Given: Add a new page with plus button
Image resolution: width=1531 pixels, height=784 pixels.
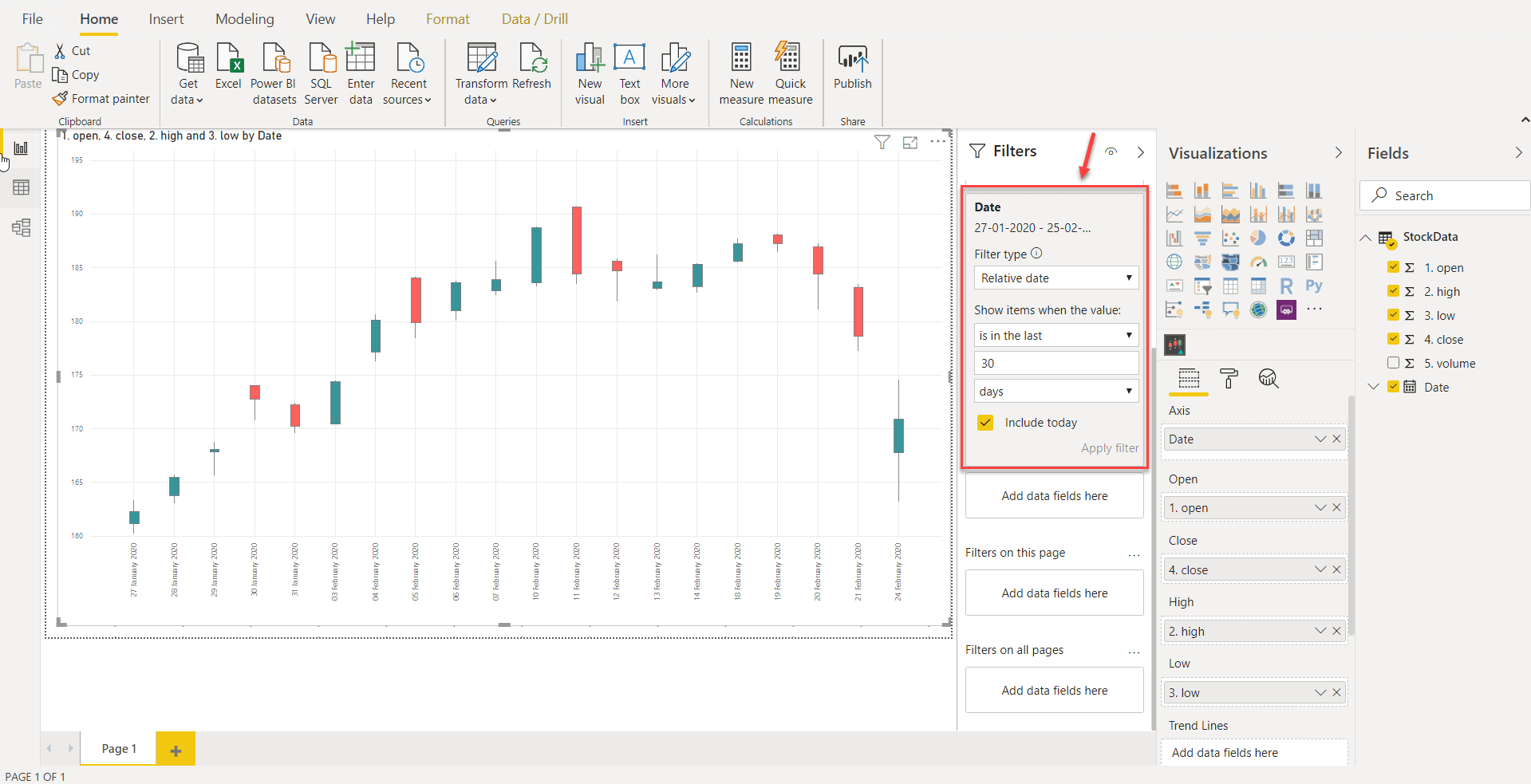Looking at the screenshot, I should click(x=176, y=750).
